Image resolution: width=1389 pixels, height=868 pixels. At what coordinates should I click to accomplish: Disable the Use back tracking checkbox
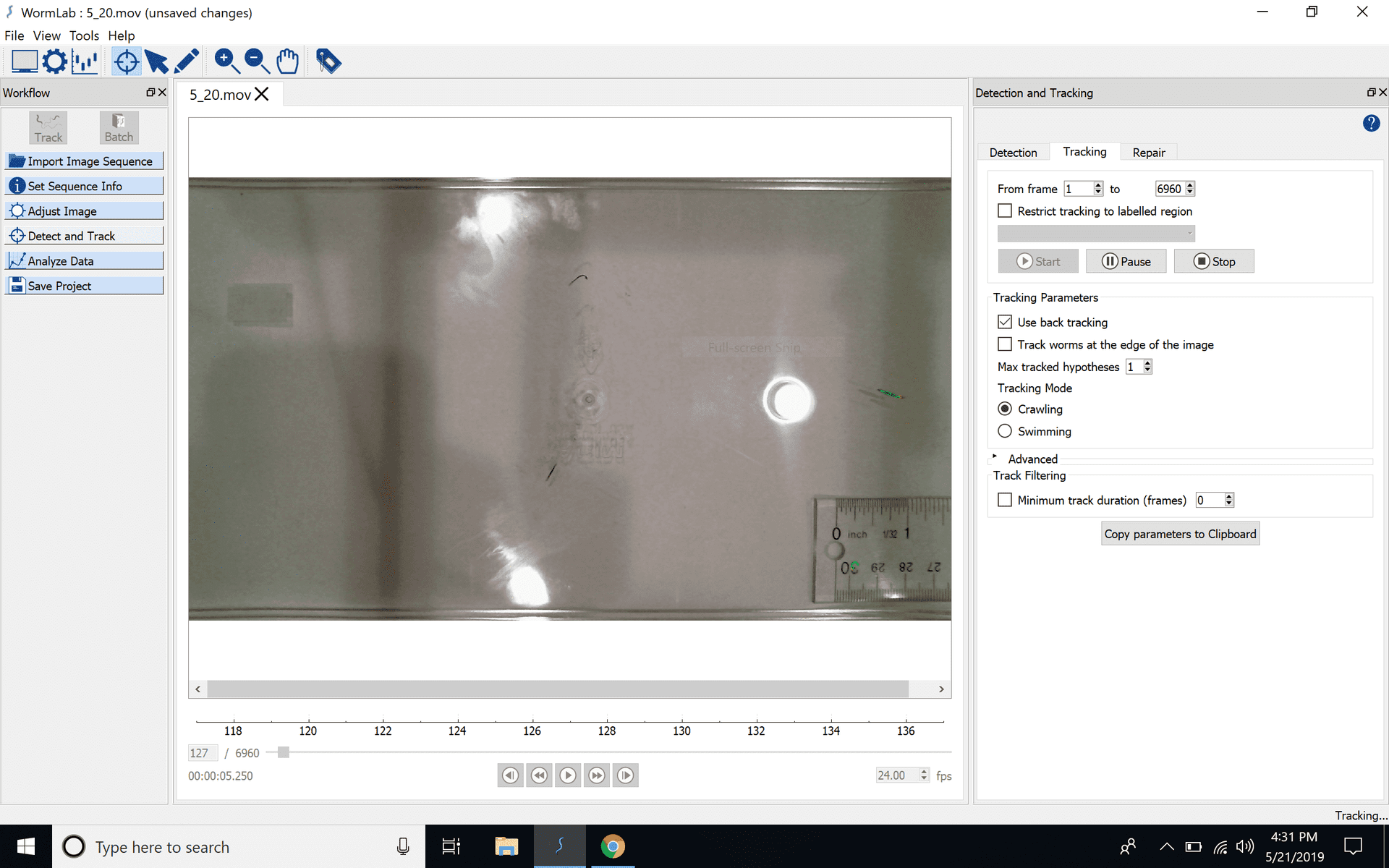tap(1005, 322)
